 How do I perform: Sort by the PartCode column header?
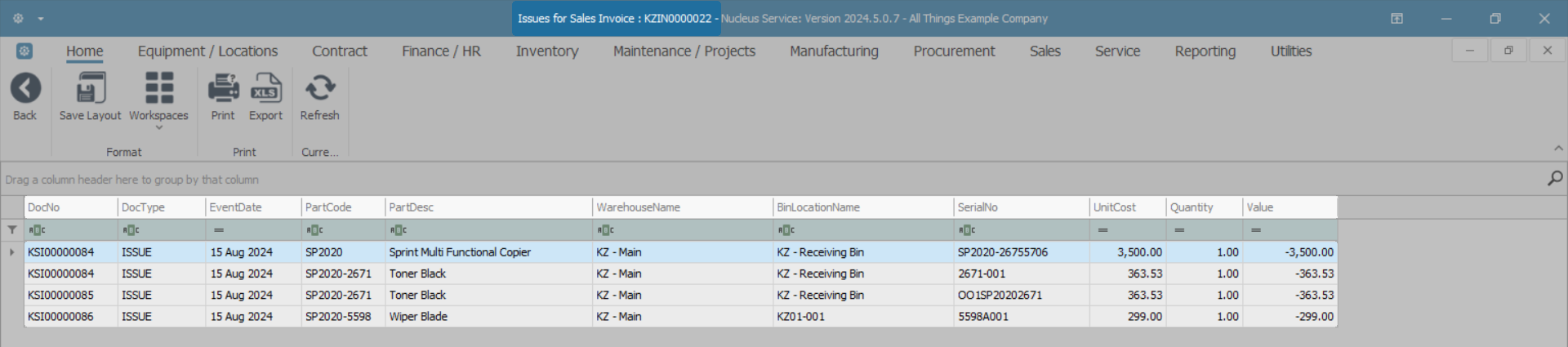pos(343,207)
